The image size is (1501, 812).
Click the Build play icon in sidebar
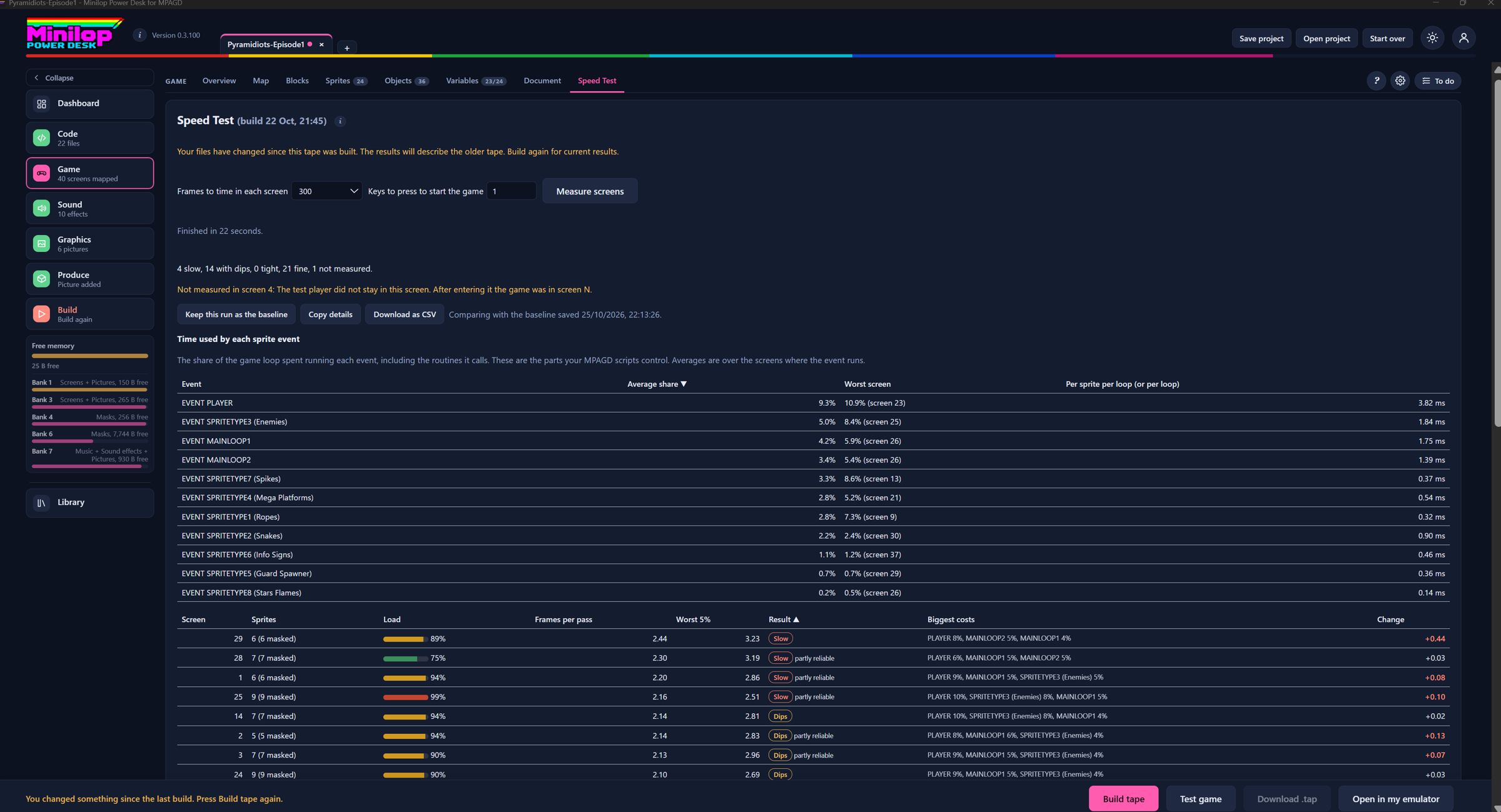click(41, 314)
